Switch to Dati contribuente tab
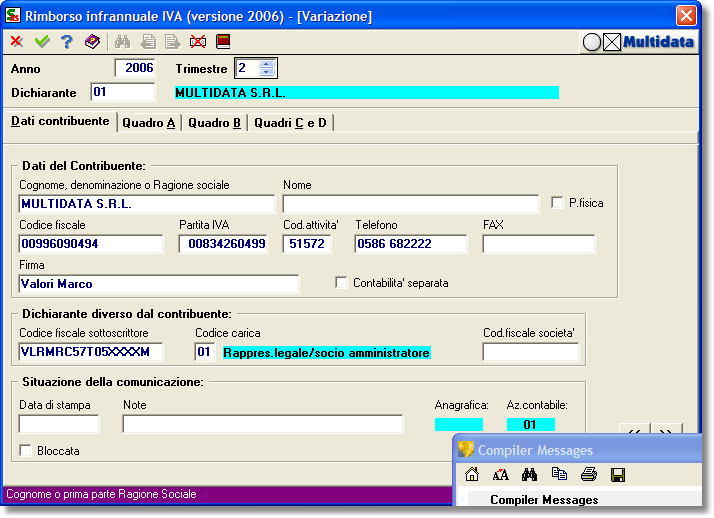This screenshot has width=714, height=518. pos(60,121)
